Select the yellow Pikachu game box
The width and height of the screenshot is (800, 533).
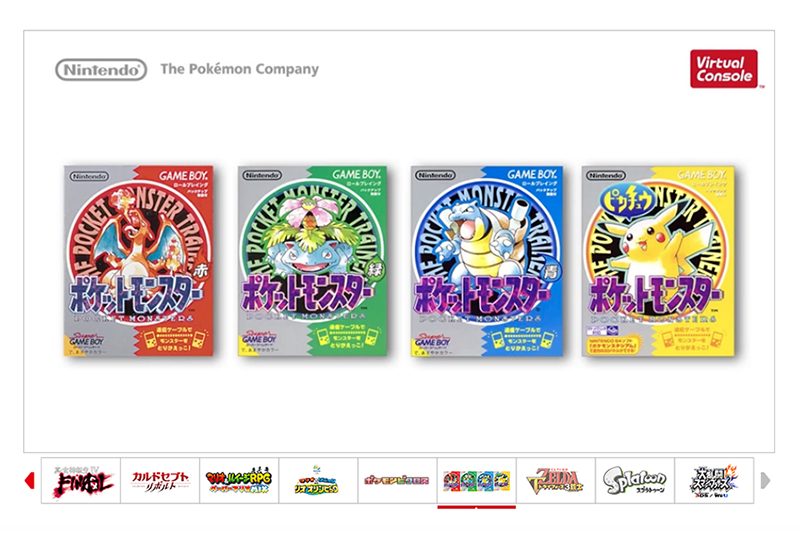pyautogui.click(x=658, y=261)
